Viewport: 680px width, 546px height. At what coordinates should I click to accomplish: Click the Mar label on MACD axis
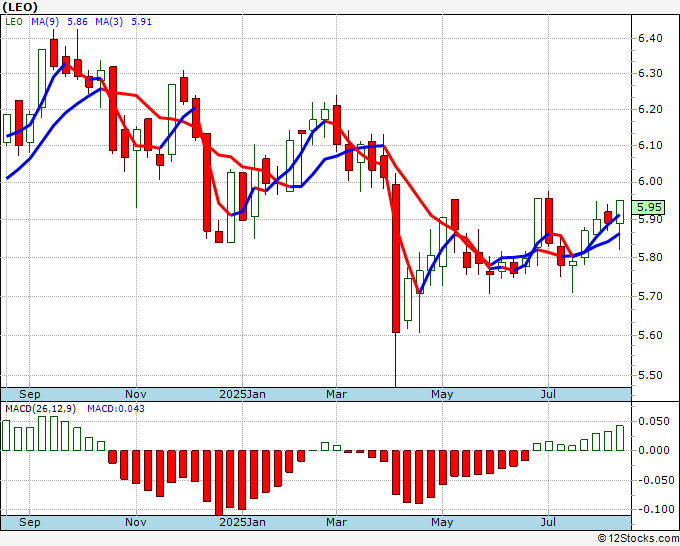pyautogui.click(x=337, y=522)
